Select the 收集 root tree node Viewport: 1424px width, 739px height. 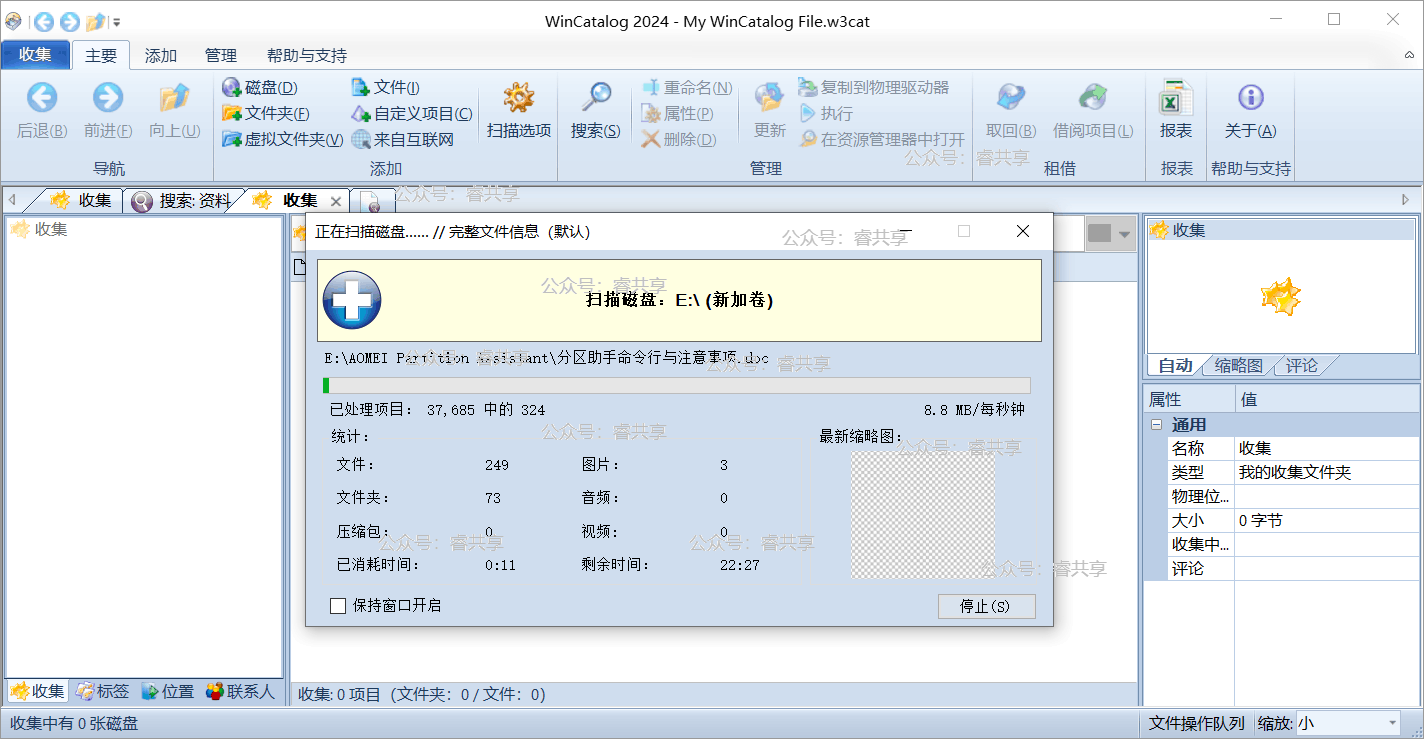40,229
